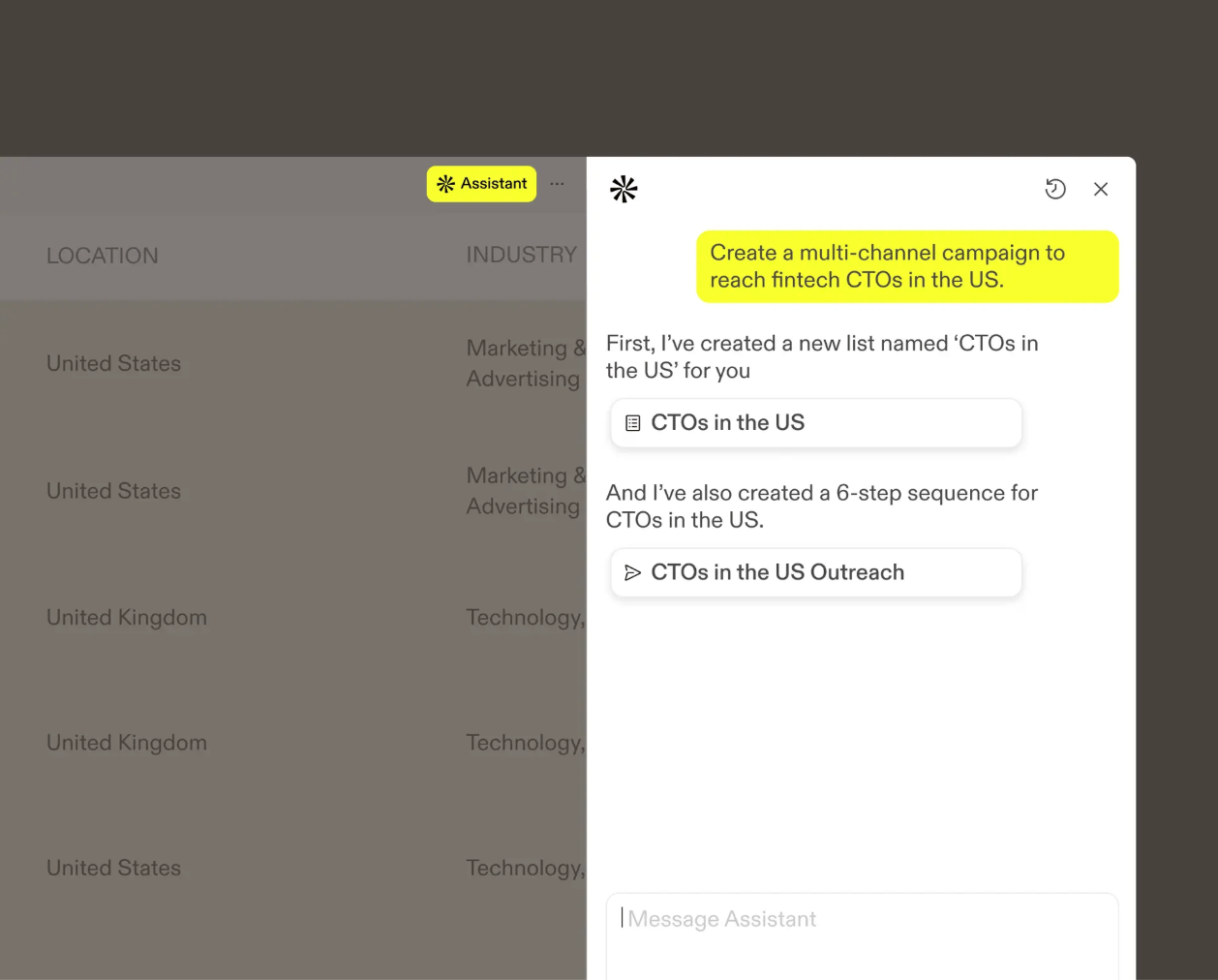The image size is (1218, 980).
Task: Select the yellow user message bubble
Action: pos(907,266)
